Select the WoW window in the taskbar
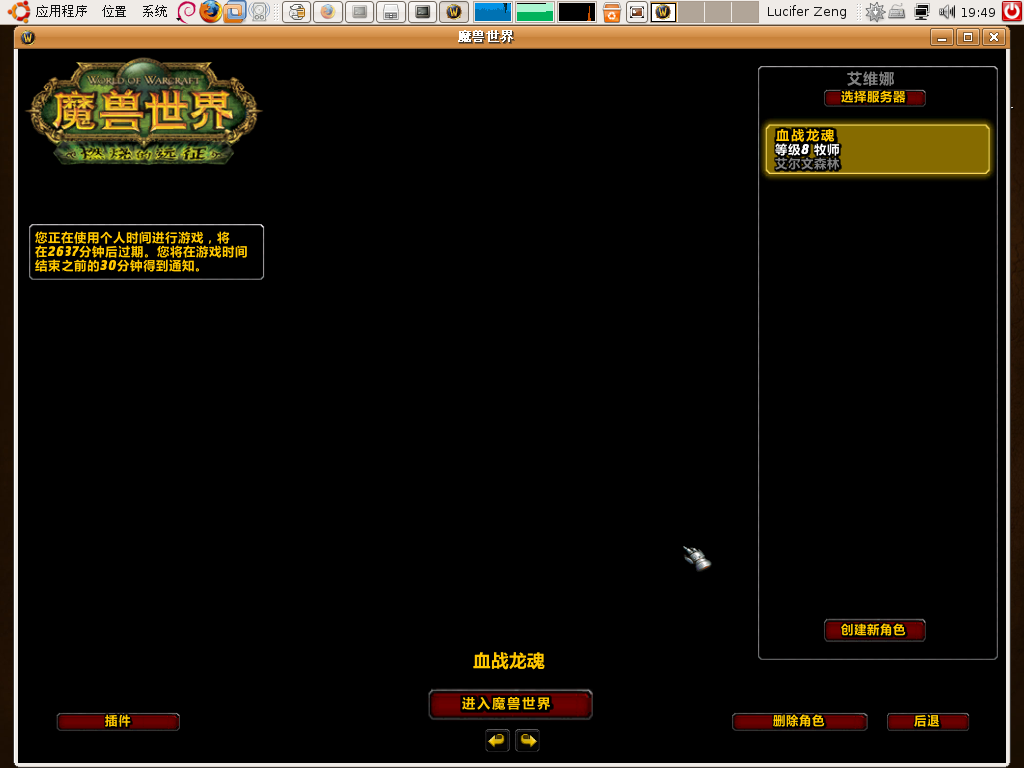 (x=454, y=12)
